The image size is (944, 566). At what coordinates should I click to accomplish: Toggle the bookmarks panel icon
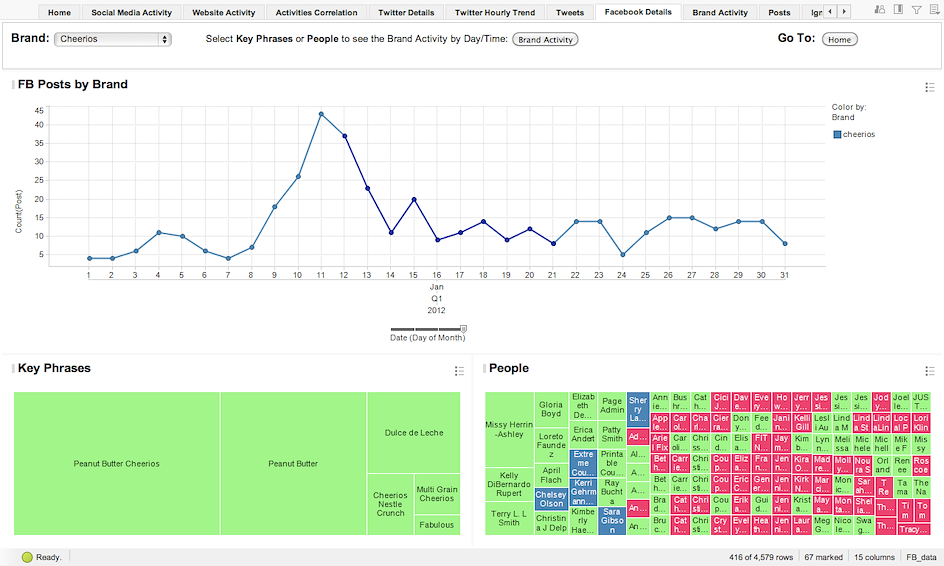[x=898, y=10]
